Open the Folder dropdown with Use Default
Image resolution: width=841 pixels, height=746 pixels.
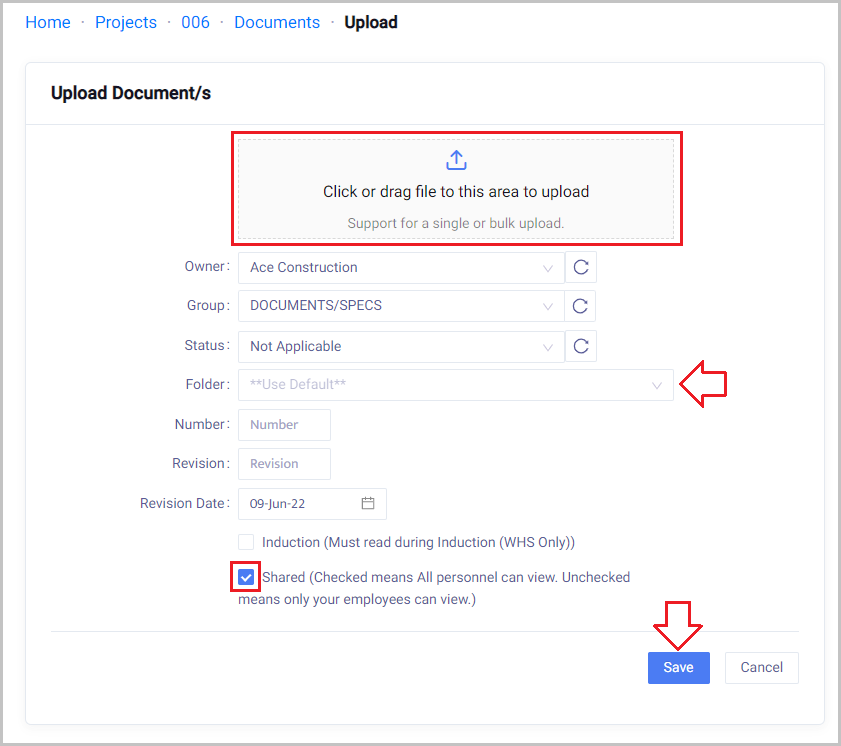455,385
